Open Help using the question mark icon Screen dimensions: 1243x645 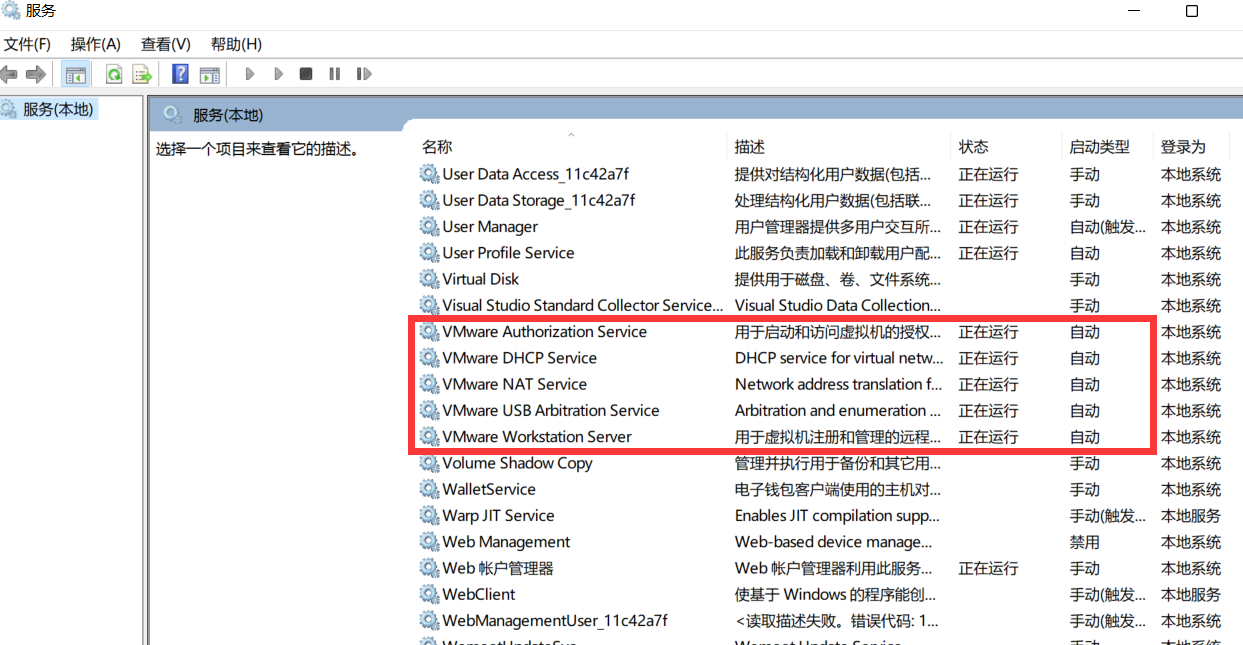[180, 73]
